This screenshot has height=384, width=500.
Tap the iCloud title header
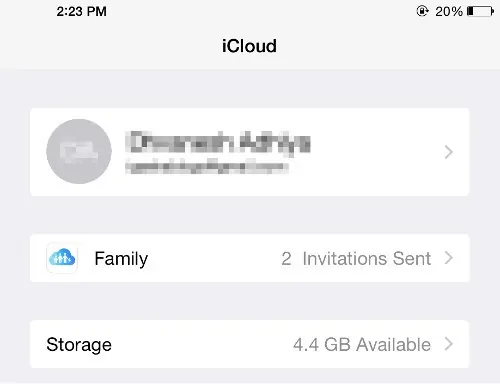[x=249, y=46]
